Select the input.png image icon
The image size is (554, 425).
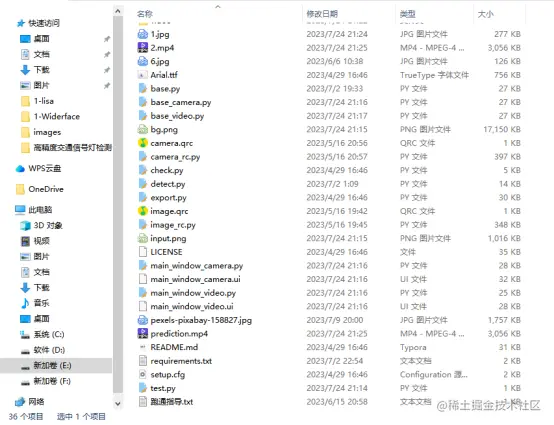coord(142,238)
